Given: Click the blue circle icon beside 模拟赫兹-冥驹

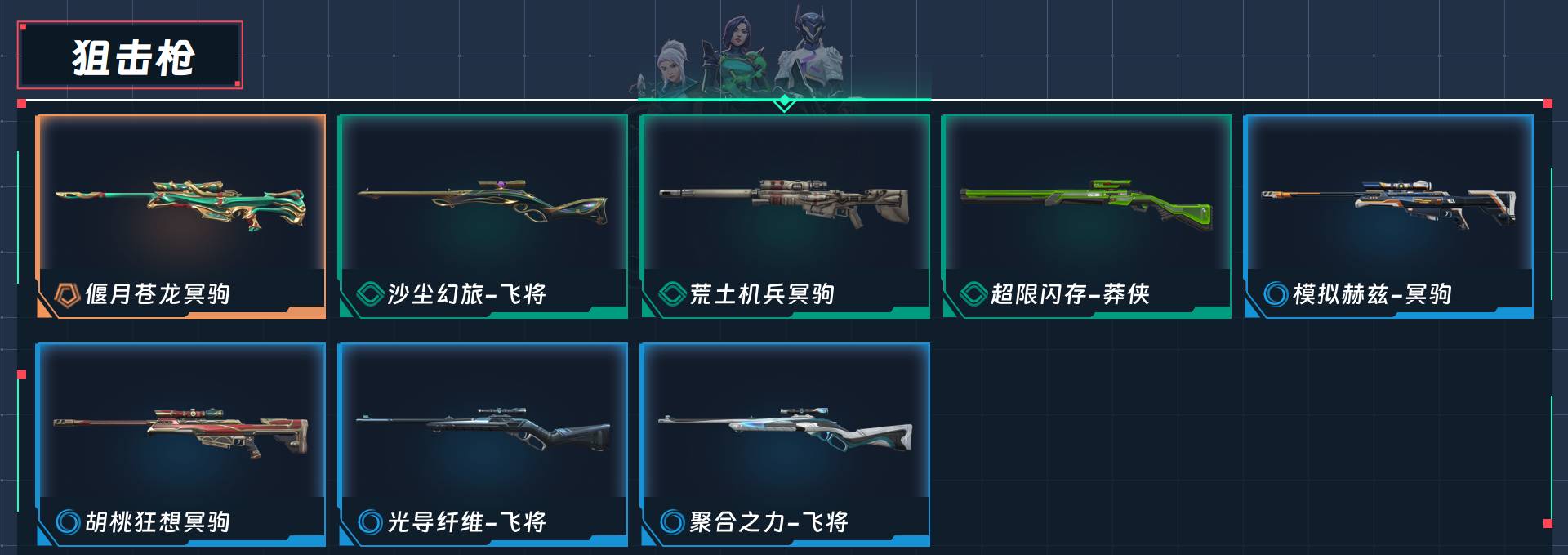Looking at the screenshot, I should 1276,293.
